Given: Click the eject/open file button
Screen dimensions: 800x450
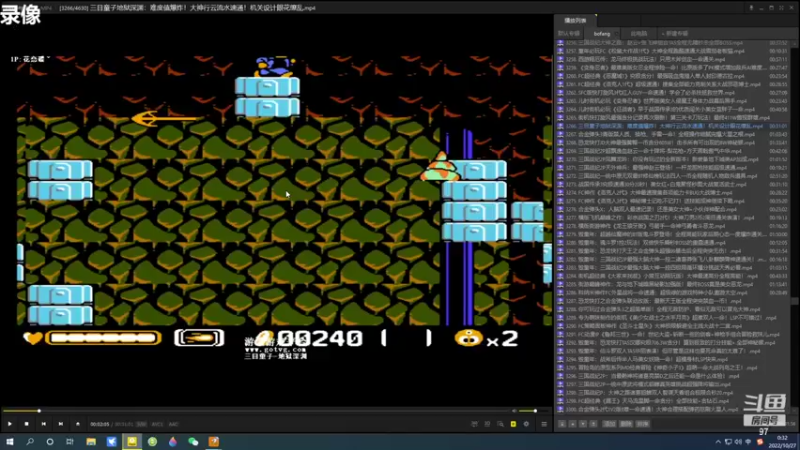Looking at the screenshot, I should pyautogui.click(x=78, y=424).
